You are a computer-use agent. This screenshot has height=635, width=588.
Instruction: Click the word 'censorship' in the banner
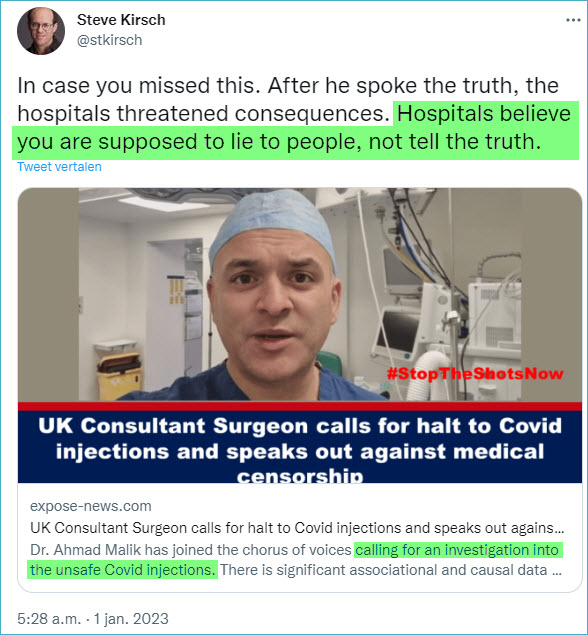(300, 477)
